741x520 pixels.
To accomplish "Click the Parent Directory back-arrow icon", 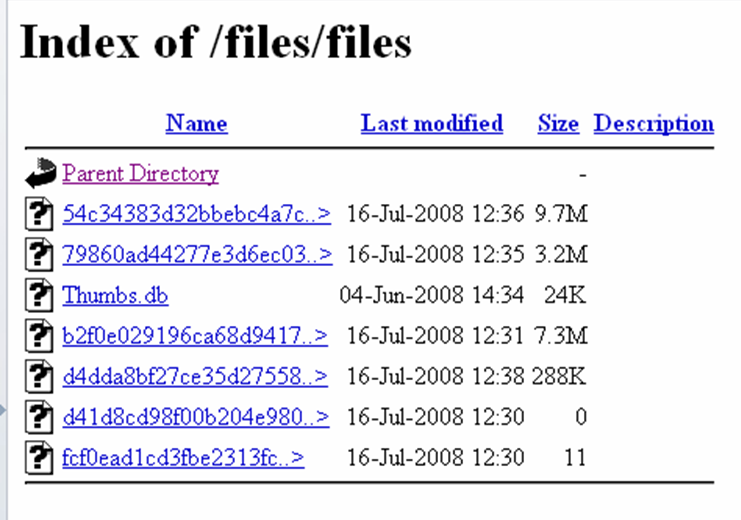I will point(41,174).
